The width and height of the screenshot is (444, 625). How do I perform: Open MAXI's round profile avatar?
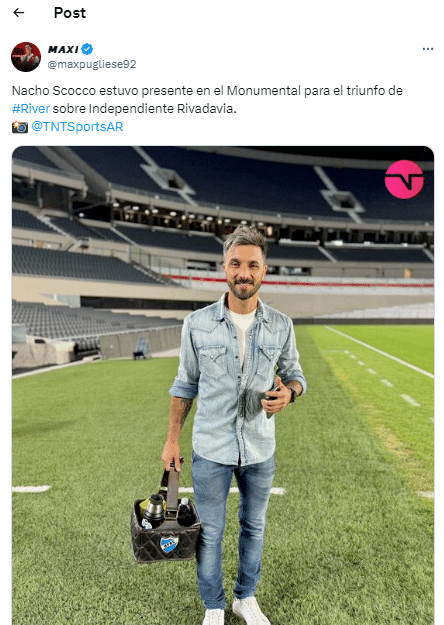tap(26, 57)
